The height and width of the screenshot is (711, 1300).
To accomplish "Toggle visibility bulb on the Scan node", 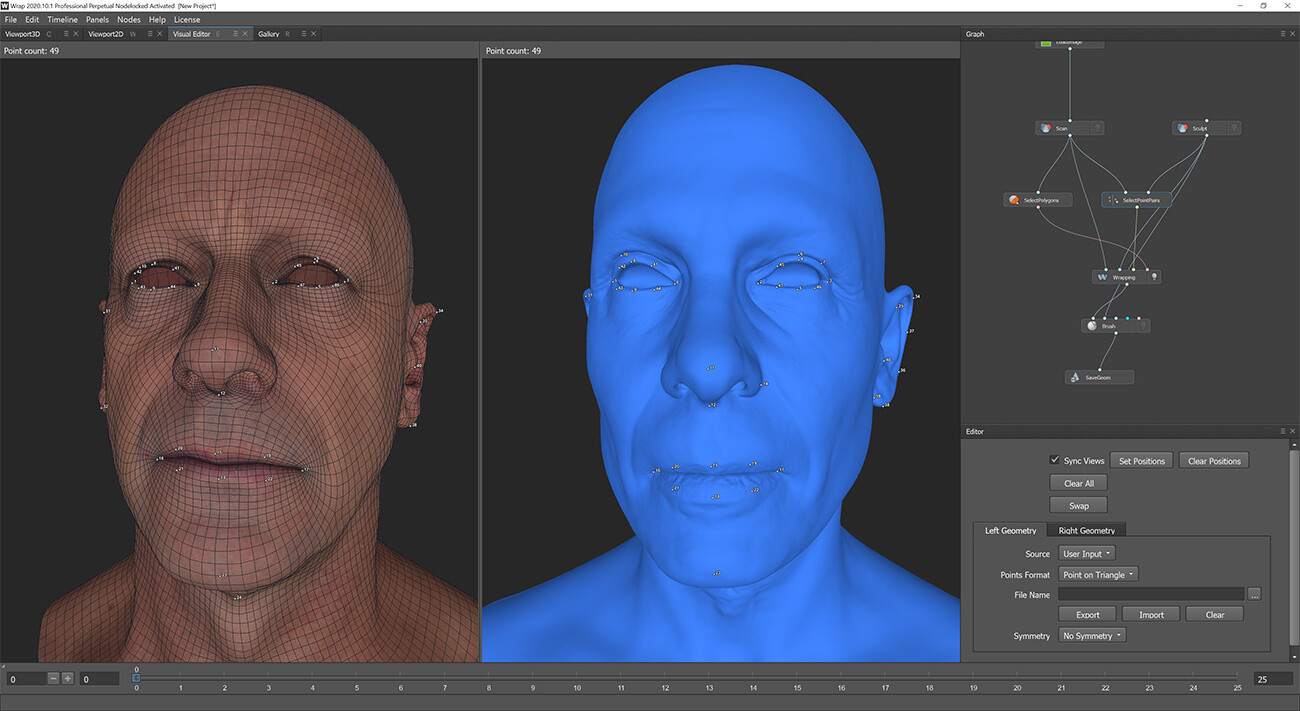I will pyautogui.click(x=1097, y=127).
